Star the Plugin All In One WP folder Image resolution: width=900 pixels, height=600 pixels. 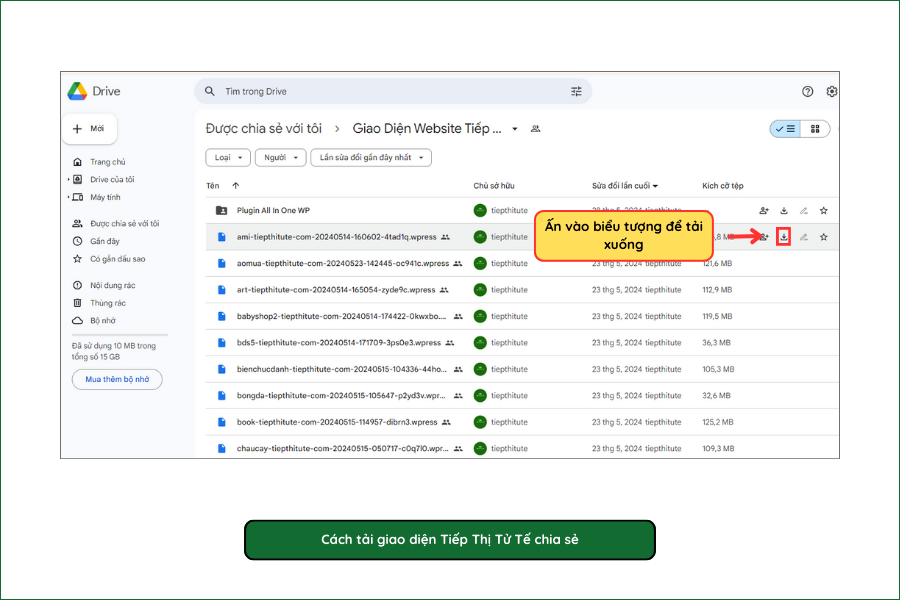coord(824,211)
